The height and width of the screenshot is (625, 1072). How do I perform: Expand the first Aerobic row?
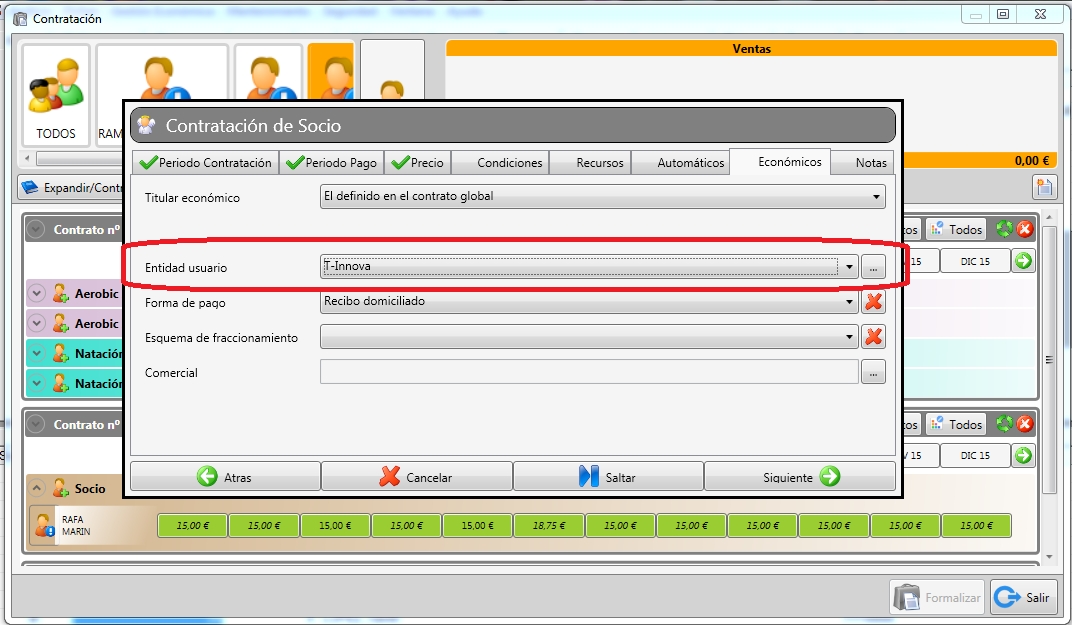tap(36, 293)
